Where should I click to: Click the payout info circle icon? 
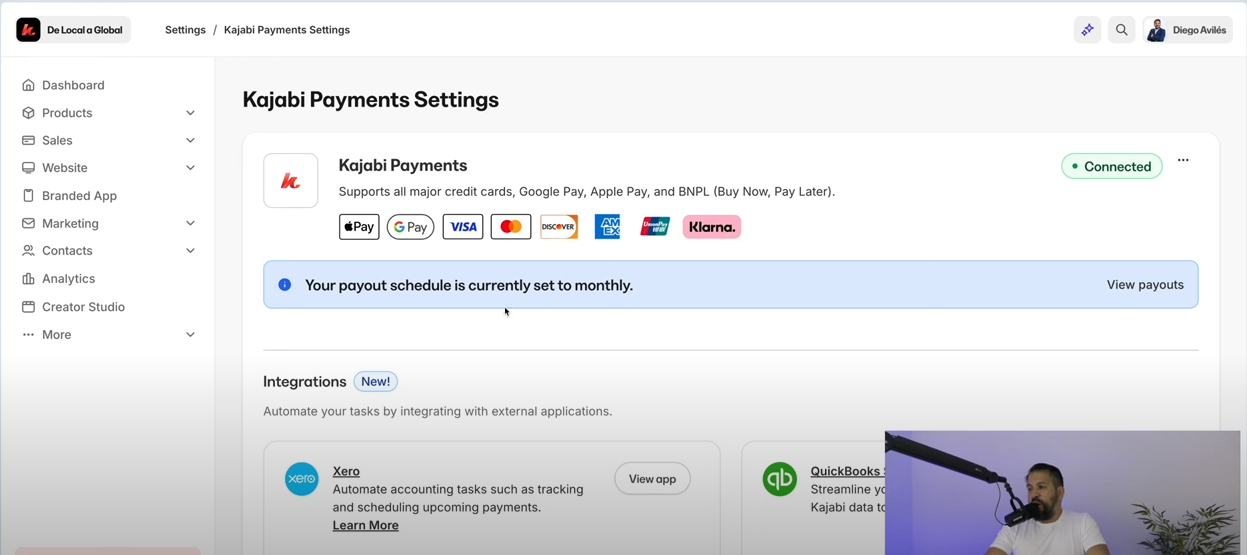[x=285, y=285]
